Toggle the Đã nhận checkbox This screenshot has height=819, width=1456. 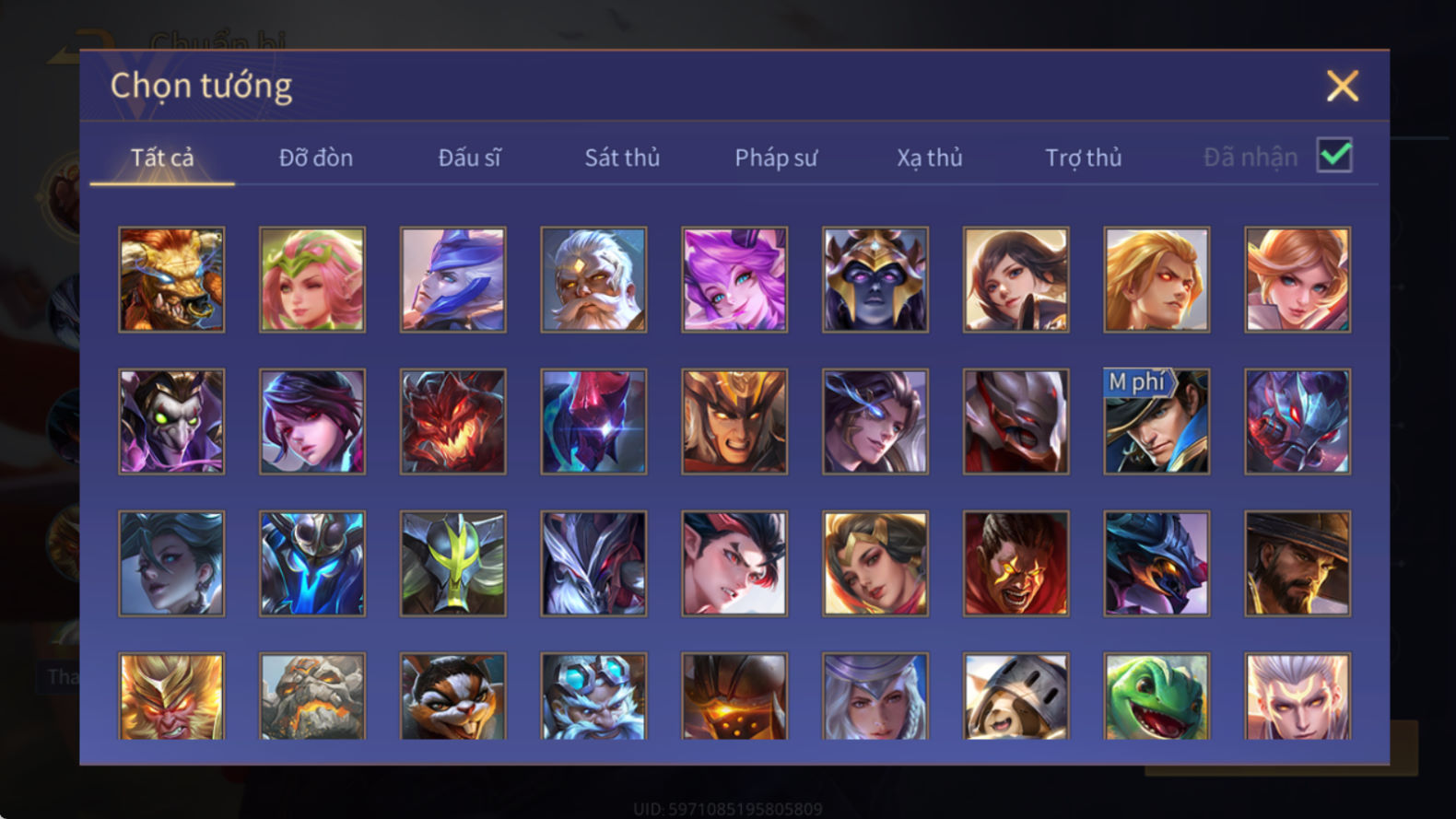1334,156
